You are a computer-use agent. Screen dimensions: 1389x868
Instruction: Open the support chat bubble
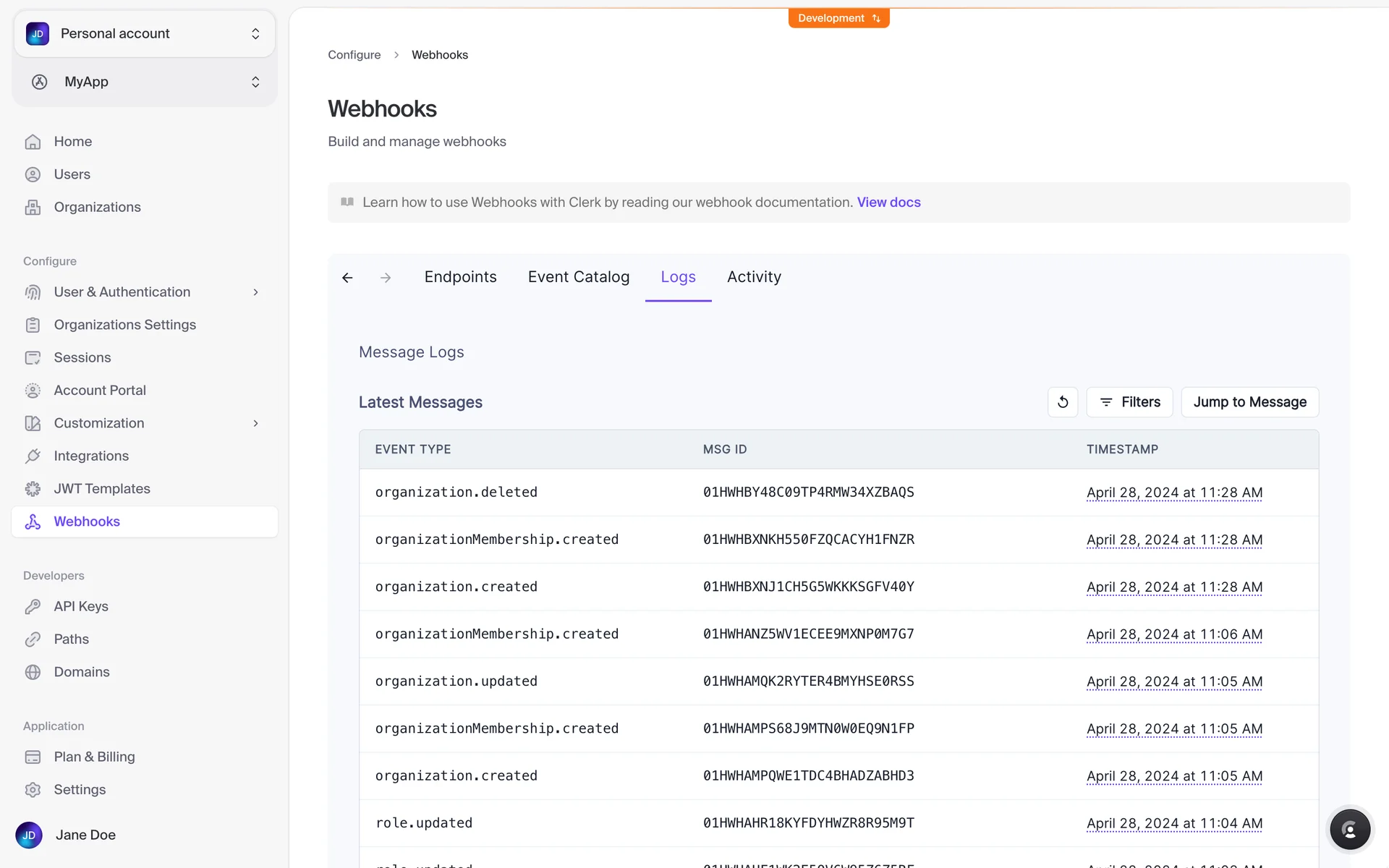coord(1349,829)
